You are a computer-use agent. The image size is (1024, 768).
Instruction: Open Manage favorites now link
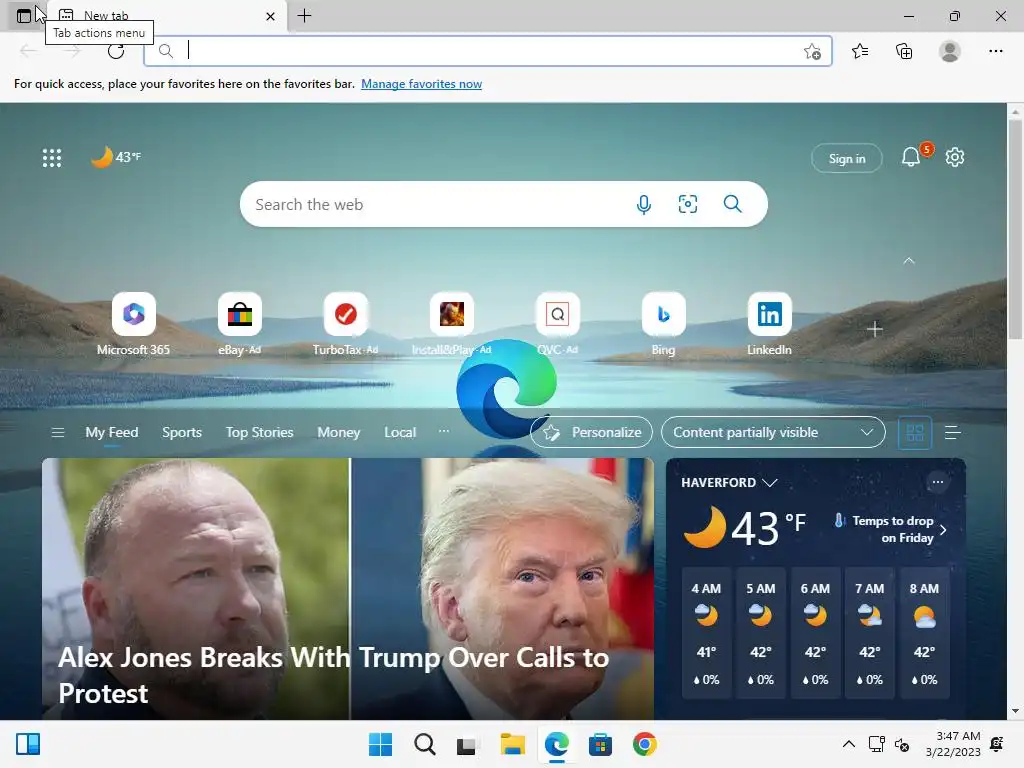point(421,84)
